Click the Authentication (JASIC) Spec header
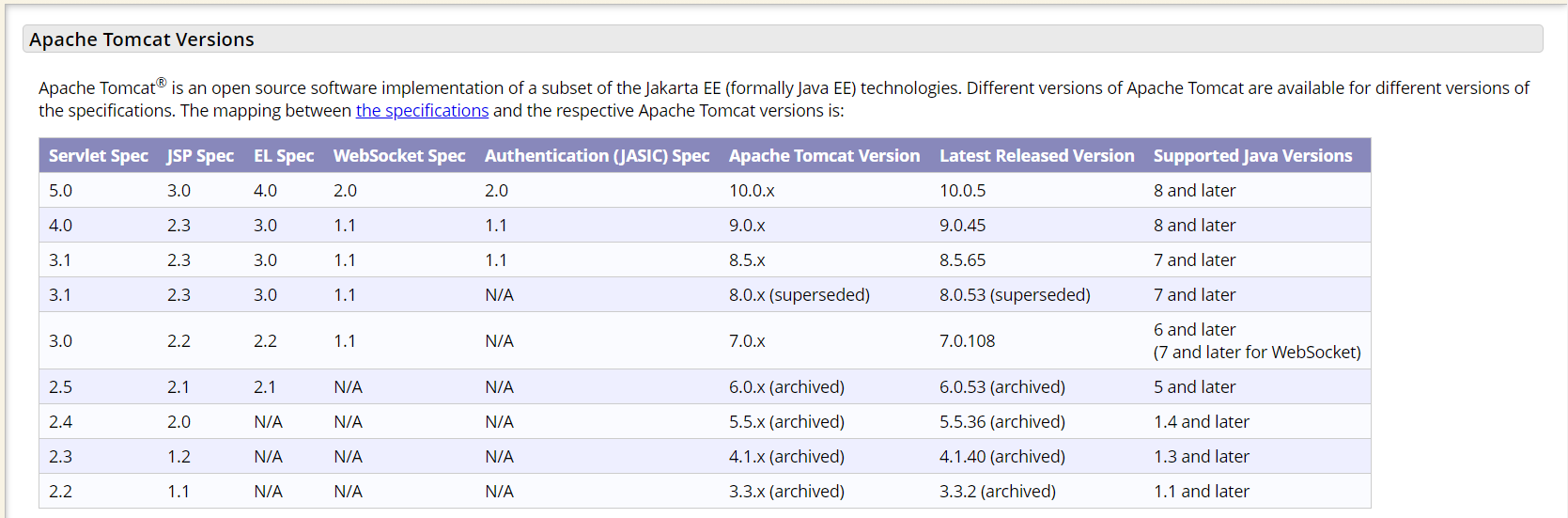The image size is (1568, 518). pyautogui.click(x=597, y=156)
